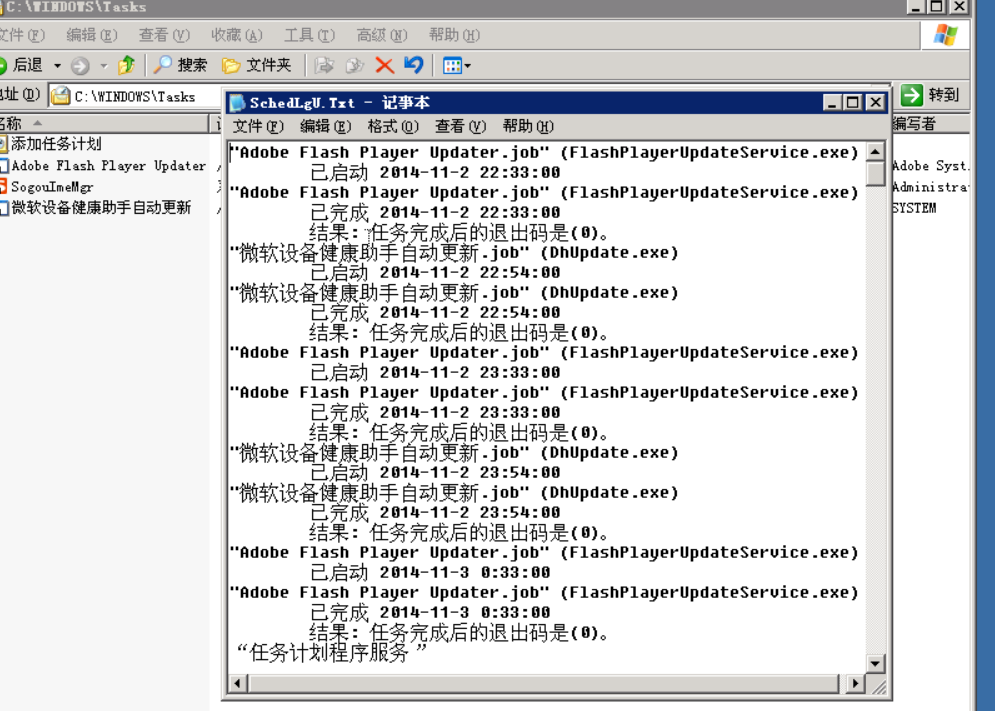995x711 pixels.
Task: Open Explorer 高级(N) menu
Action: click(x=381, y=35)
